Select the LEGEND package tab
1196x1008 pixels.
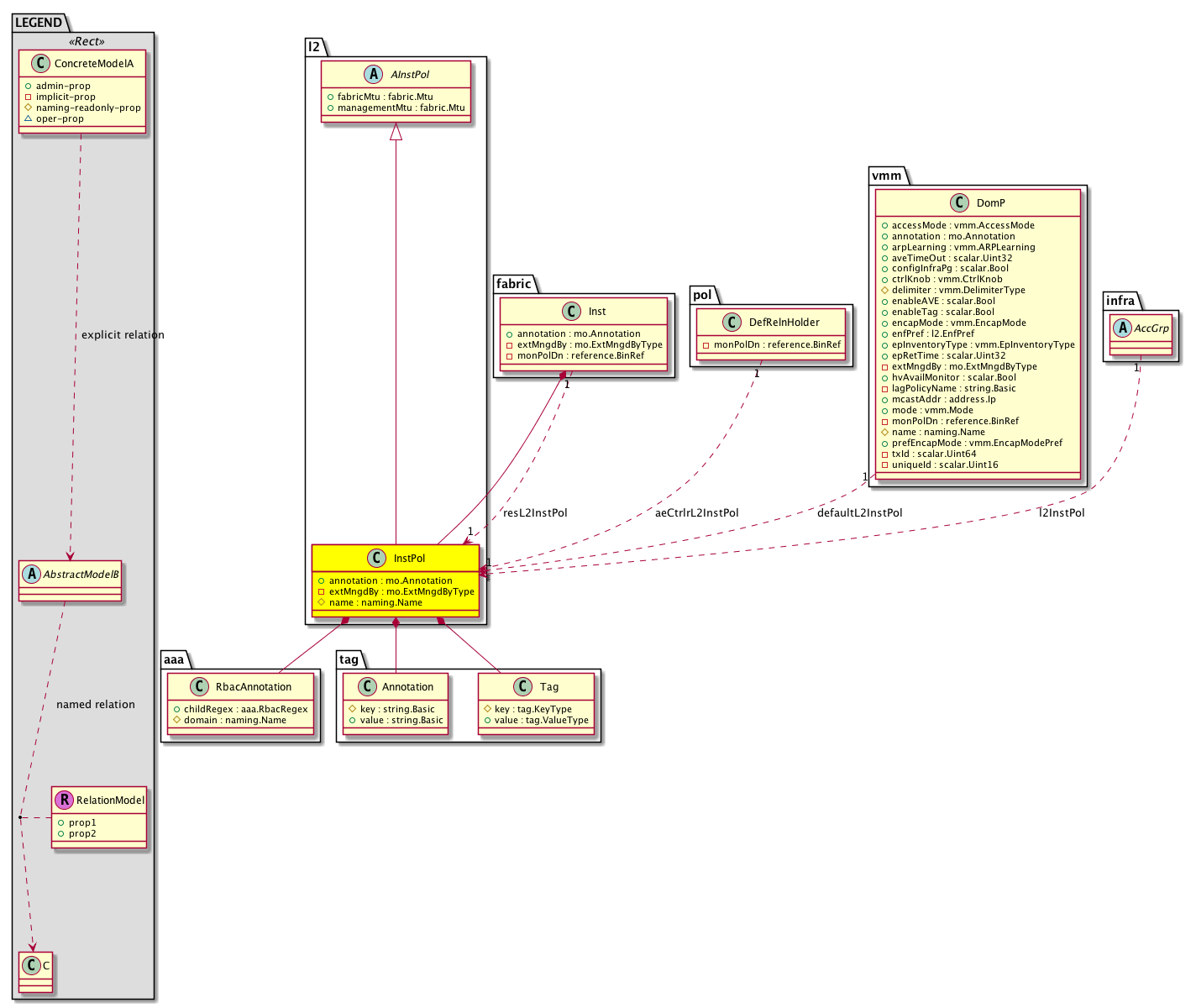pos(39,23)
